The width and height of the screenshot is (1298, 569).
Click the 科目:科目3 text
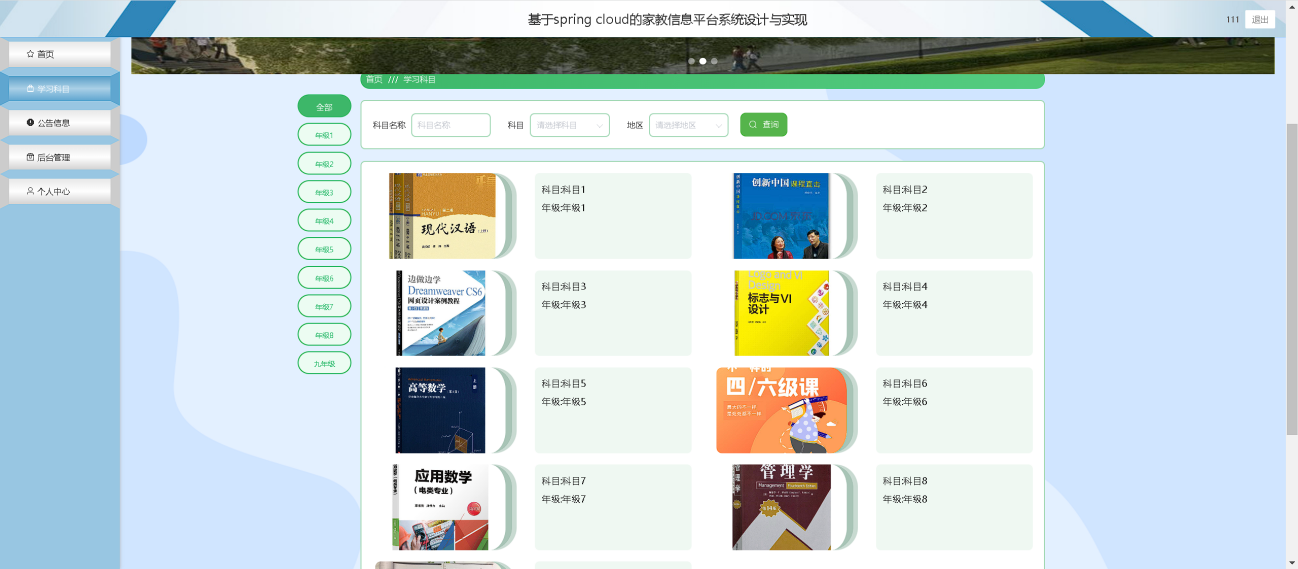tap(564, 287)
